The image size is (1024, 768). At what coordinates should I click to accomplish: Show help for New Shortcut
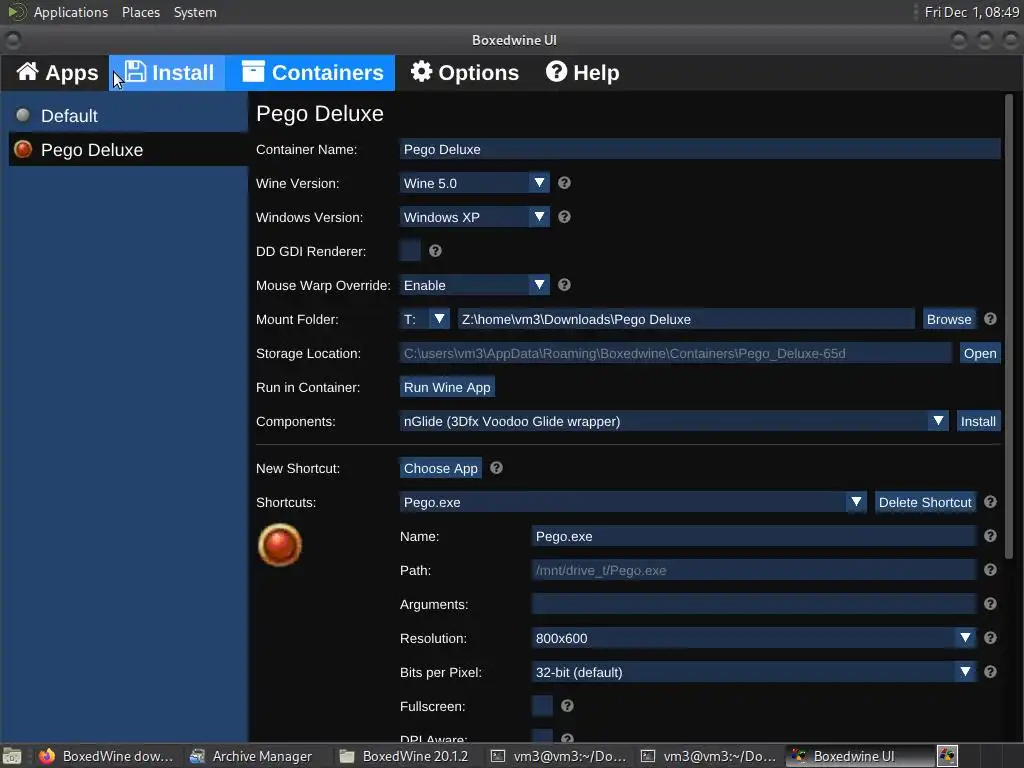tap(496, 468)
